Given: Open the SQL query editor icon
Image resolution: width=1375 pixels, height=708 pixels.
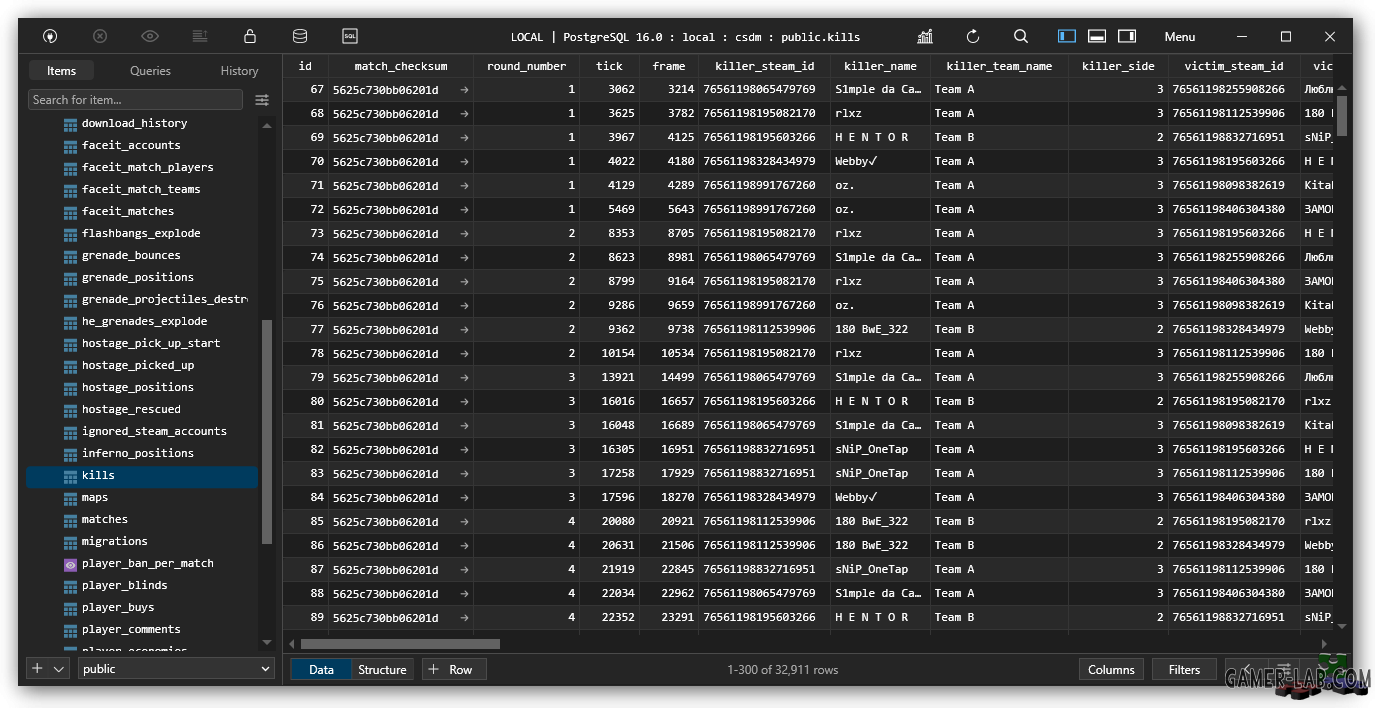Looking at the screenshot, I should pyautogui.click(x=350, y=36).
